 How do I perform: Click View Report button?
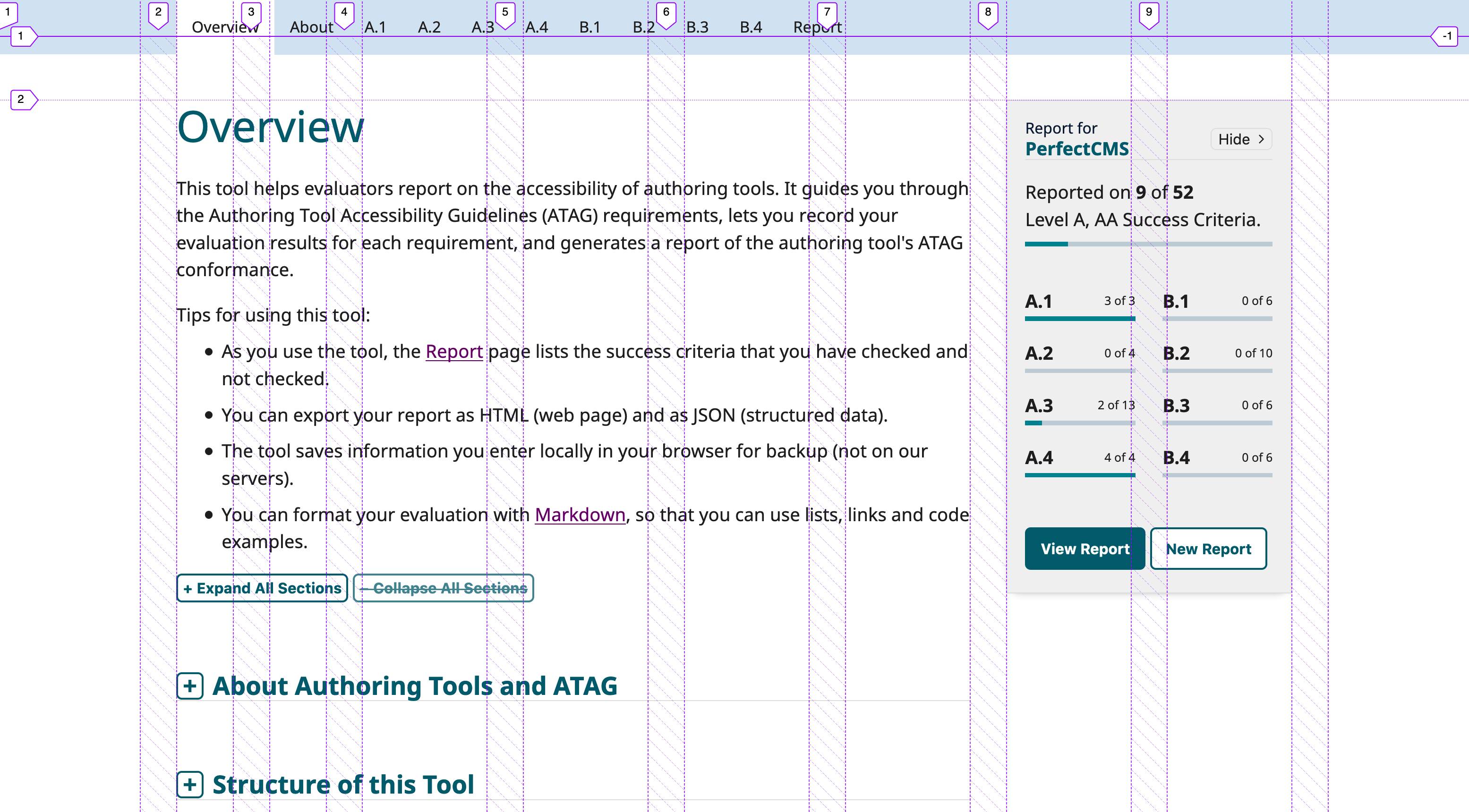1085,549
